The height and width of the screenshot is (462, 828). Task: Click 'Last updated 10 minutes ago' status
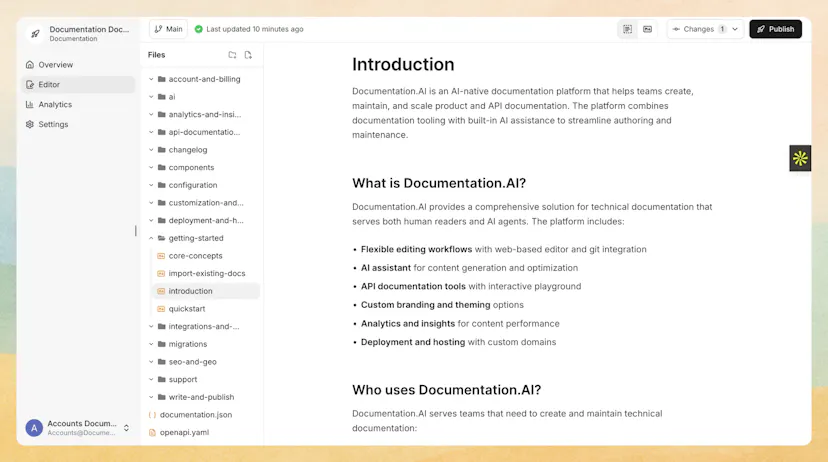255,29
